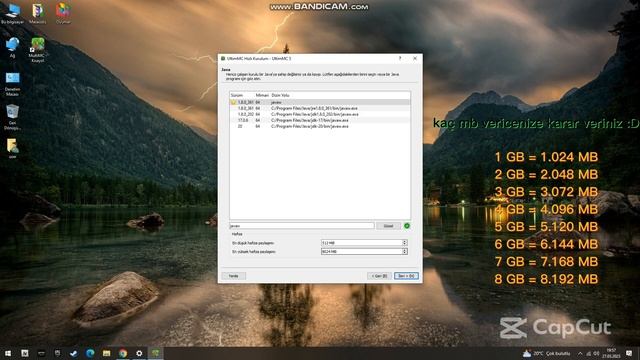The height and width of the screenshot is (360, 640).
Task: Open the Oyunlar desktop icon
Action: [x=63, y=13]
